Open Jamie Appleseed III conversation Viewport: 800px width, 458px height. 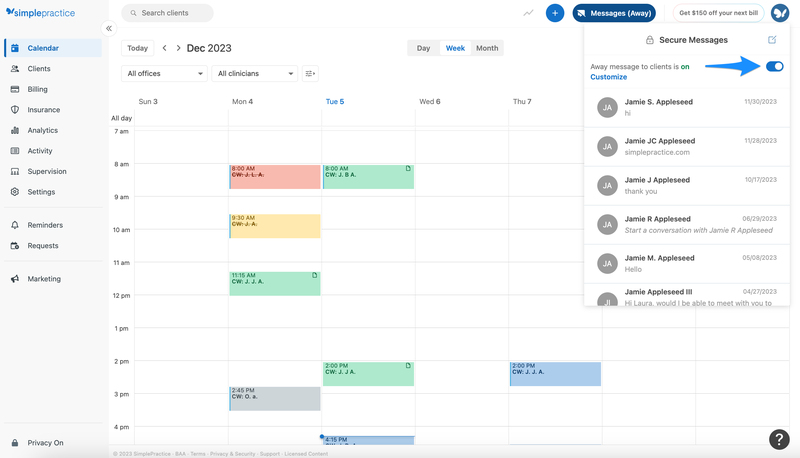[x=687, y=295]
